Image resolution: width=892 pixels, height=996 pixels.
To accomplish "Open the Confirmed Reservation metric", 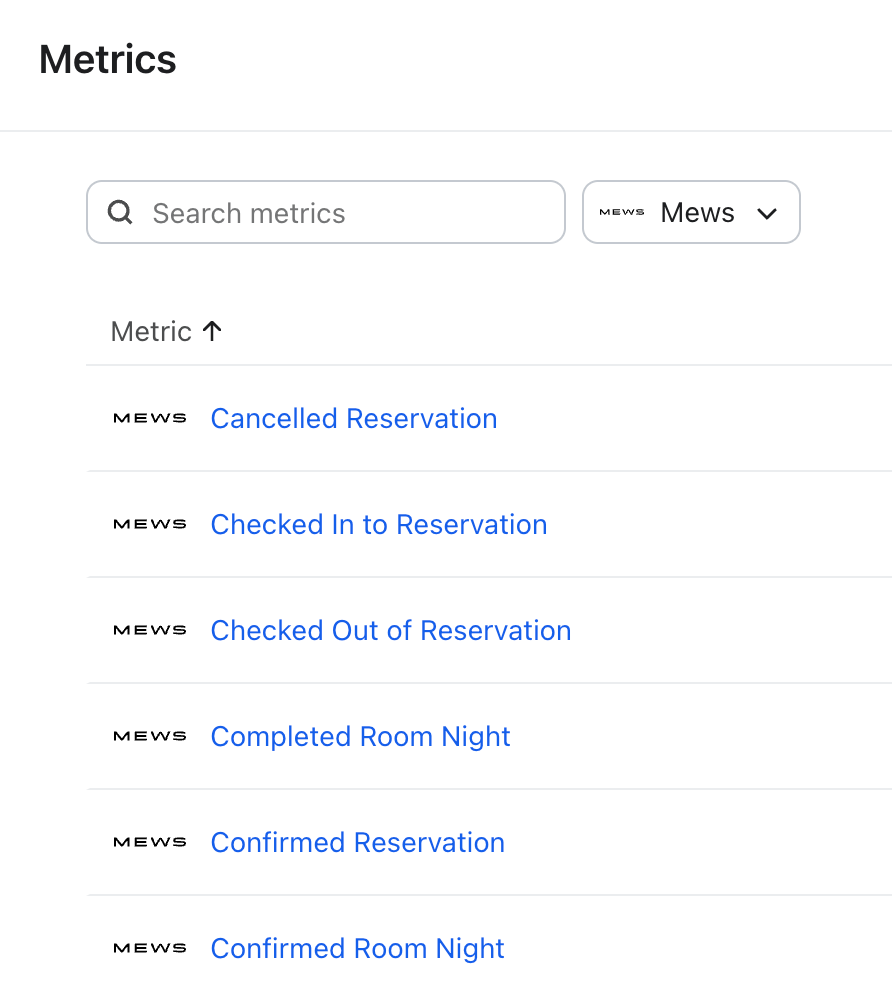I will (358, 843).
